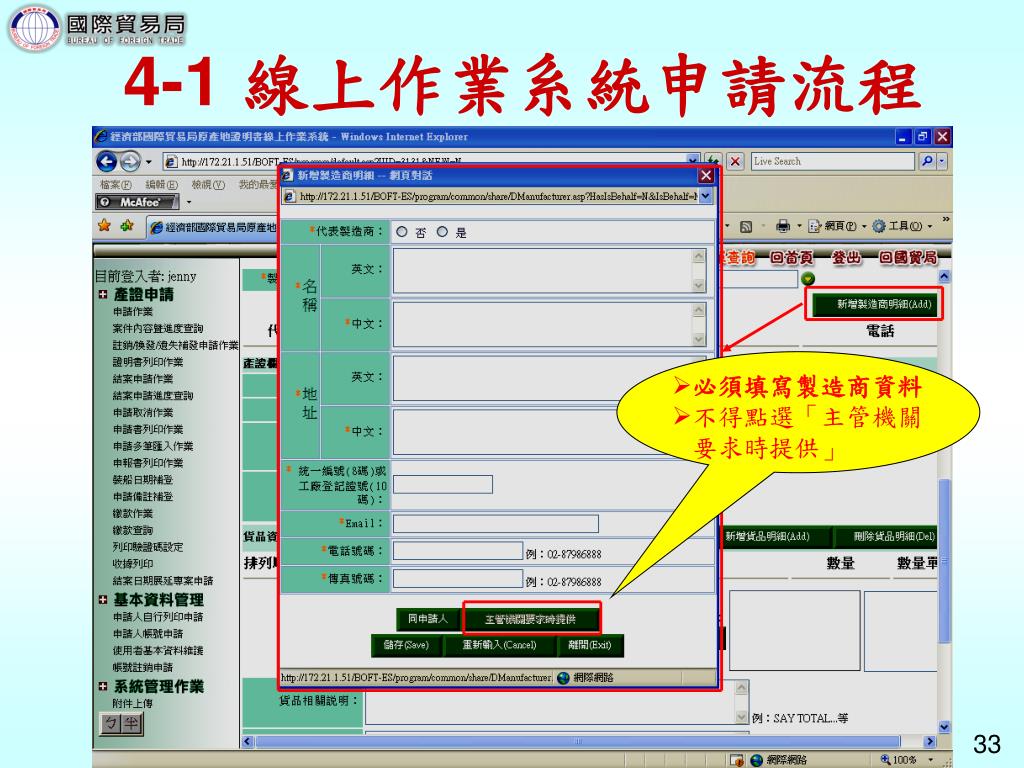
Task: Click the 名稱 中文 text area
Action: pyautogui.click(x=543, y=324)
